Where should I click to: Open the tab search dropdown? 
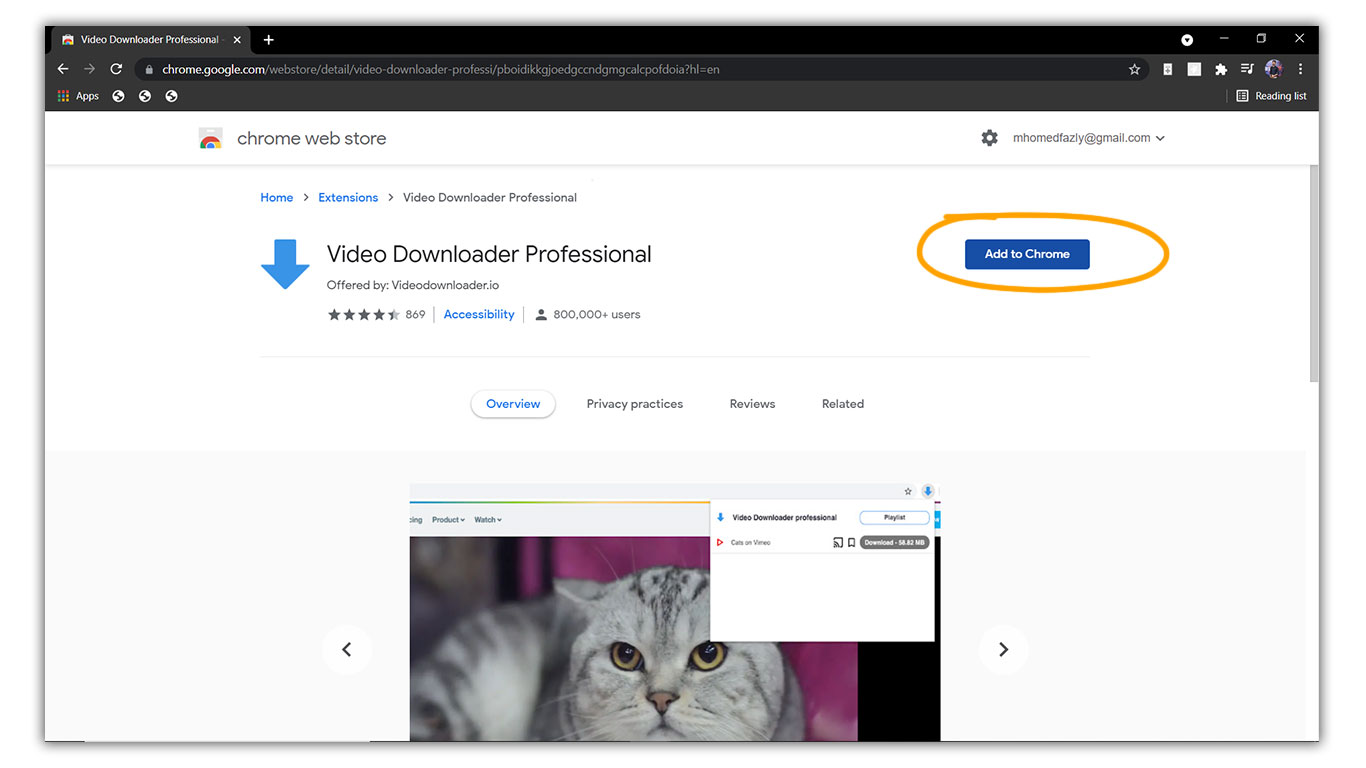tap(1187, 40)
